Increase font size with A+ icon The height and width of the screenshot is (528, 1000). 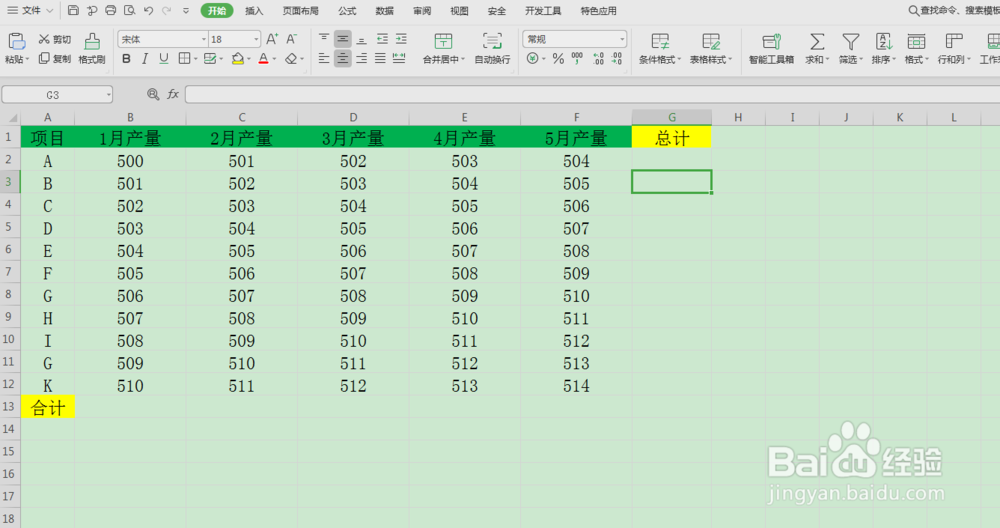pyautogui.click(x=272, y=40)
